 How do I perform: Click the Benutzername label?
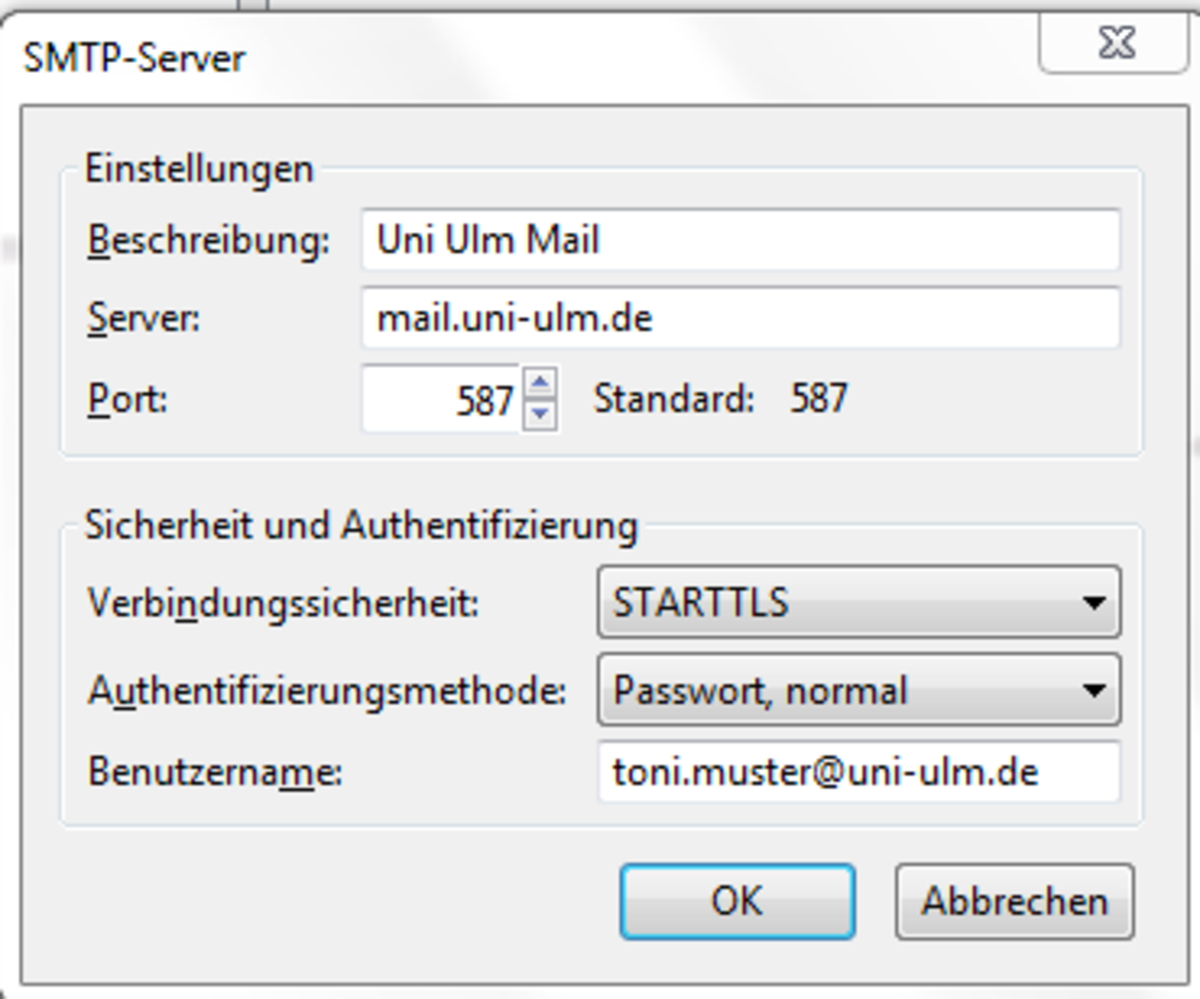(x=215, y=772)
